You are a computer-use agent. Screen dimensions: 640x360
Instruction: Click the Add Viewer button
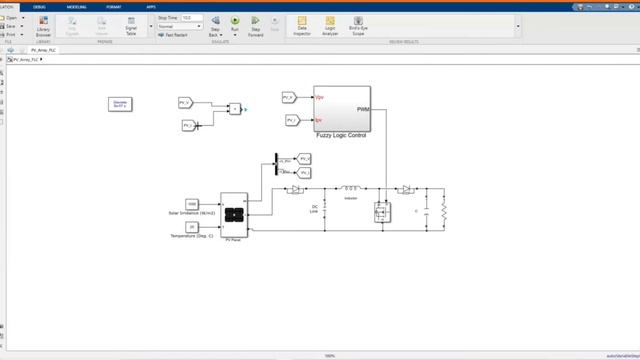[102, 27]
